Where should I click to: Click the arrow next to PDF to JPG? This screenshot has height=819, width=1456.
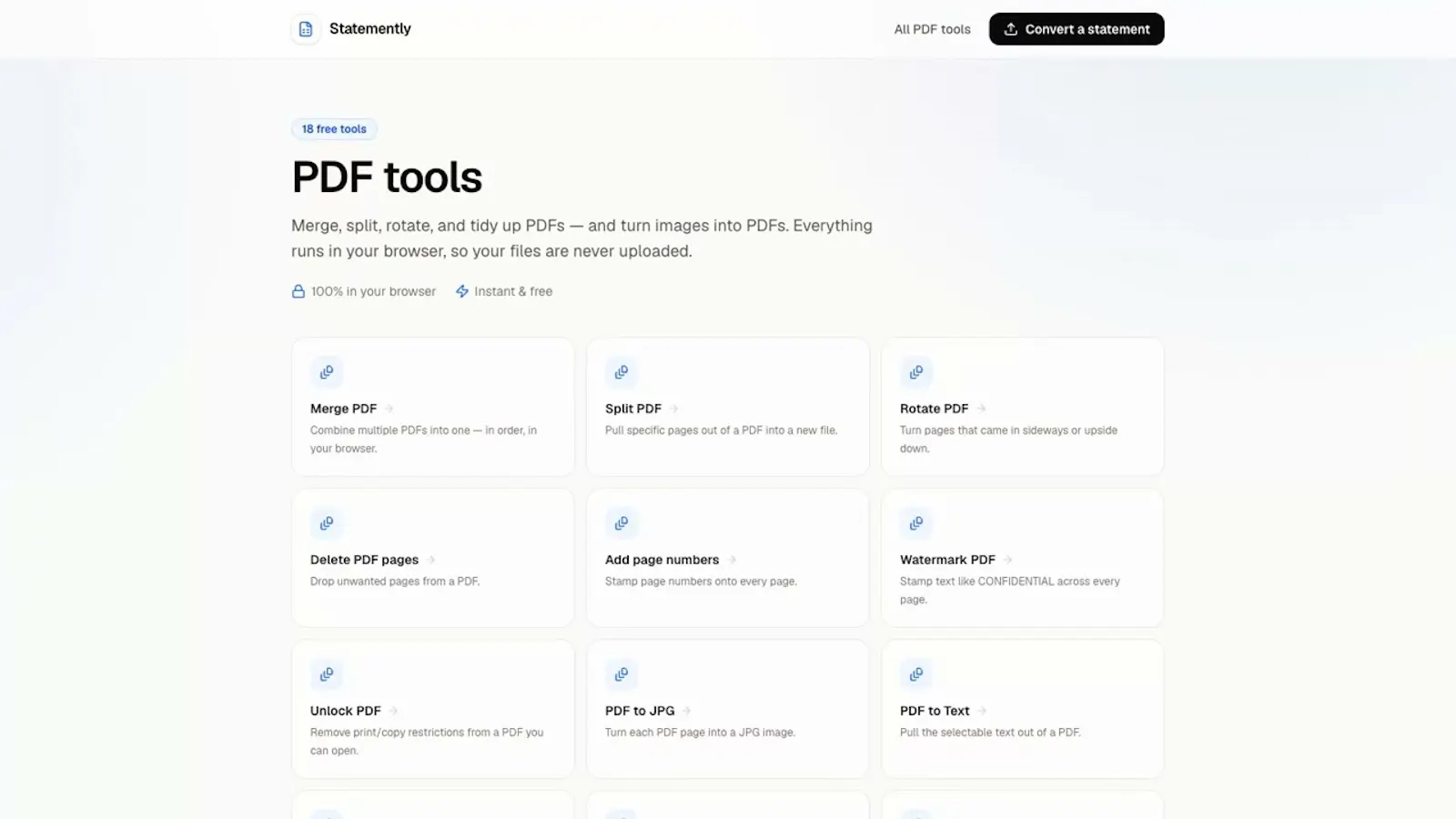(x=687, y=711)
